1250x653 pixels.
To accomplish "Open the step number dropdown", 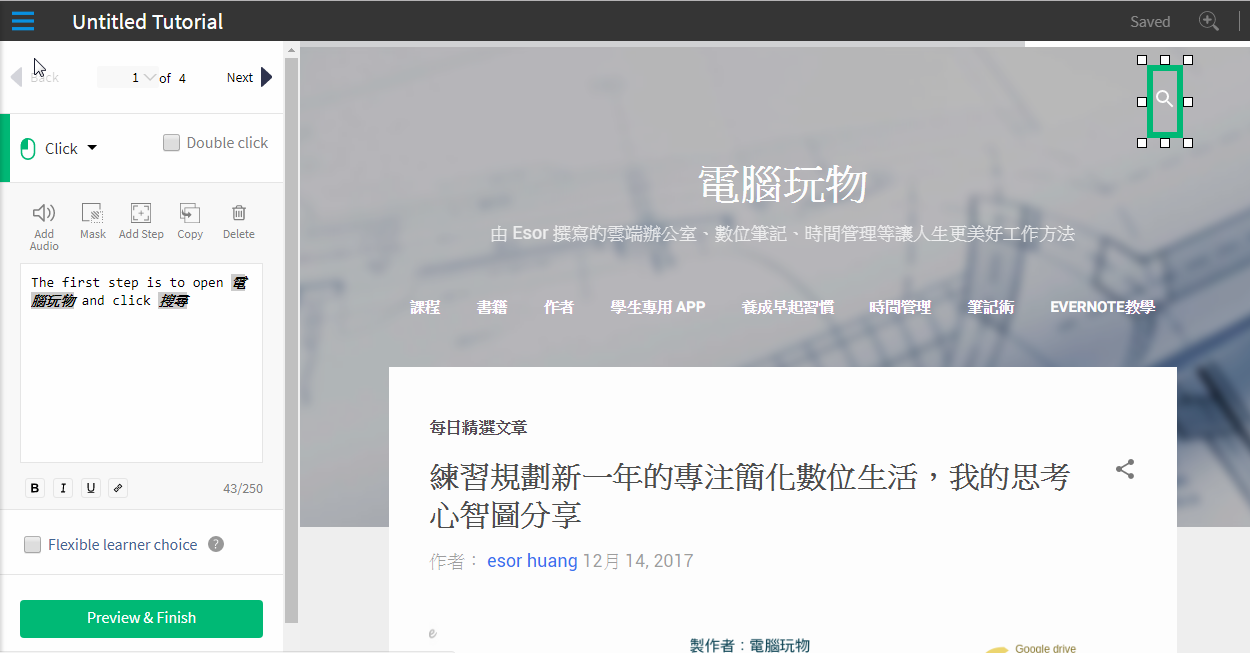I will click(150, 77).
